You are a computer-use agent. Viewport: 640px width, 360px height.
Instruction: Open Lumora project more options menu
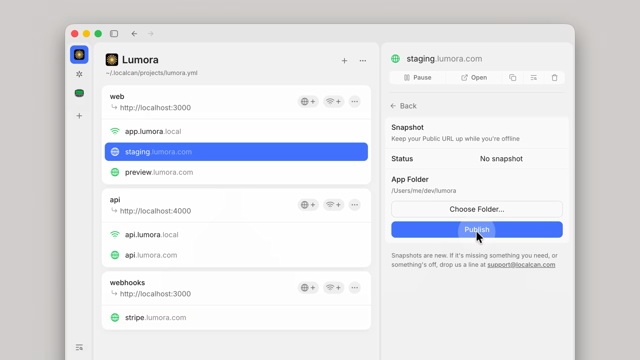point(363,60)
